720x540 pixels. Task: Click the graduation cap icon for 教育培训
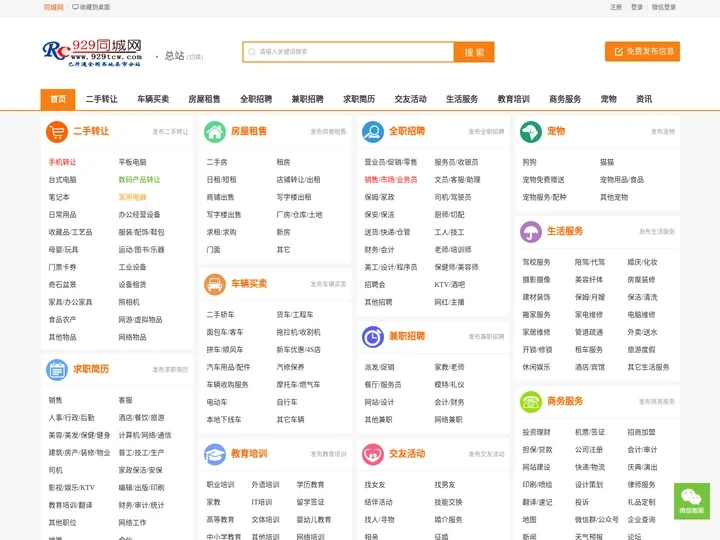pos(215,454)
